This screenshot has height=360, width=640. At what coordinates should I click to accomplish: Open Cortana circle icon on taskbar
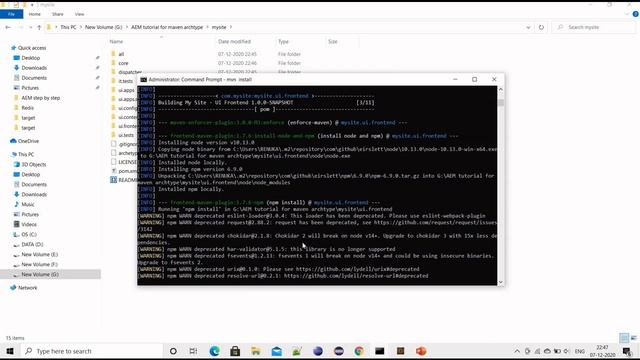point(173,351)
